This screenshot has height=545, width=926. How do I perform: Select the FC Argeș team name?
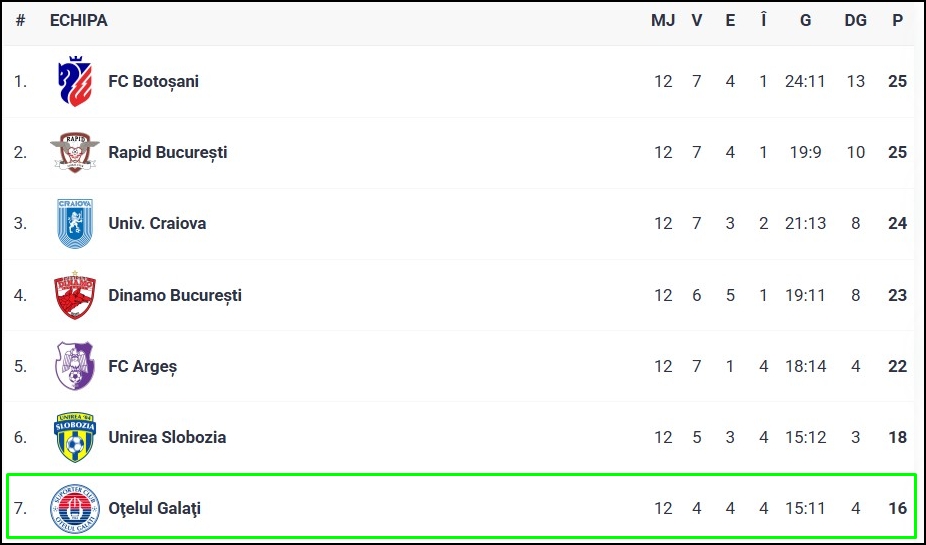(x=142, y=366)
